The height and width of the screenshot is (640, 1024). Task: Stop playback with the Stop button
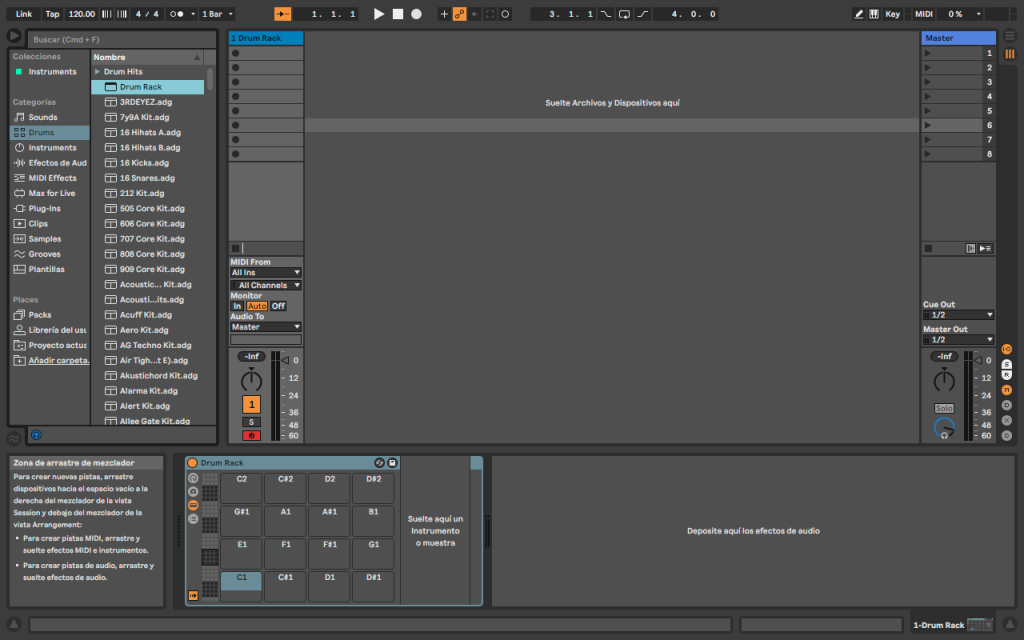pos(398,14)
